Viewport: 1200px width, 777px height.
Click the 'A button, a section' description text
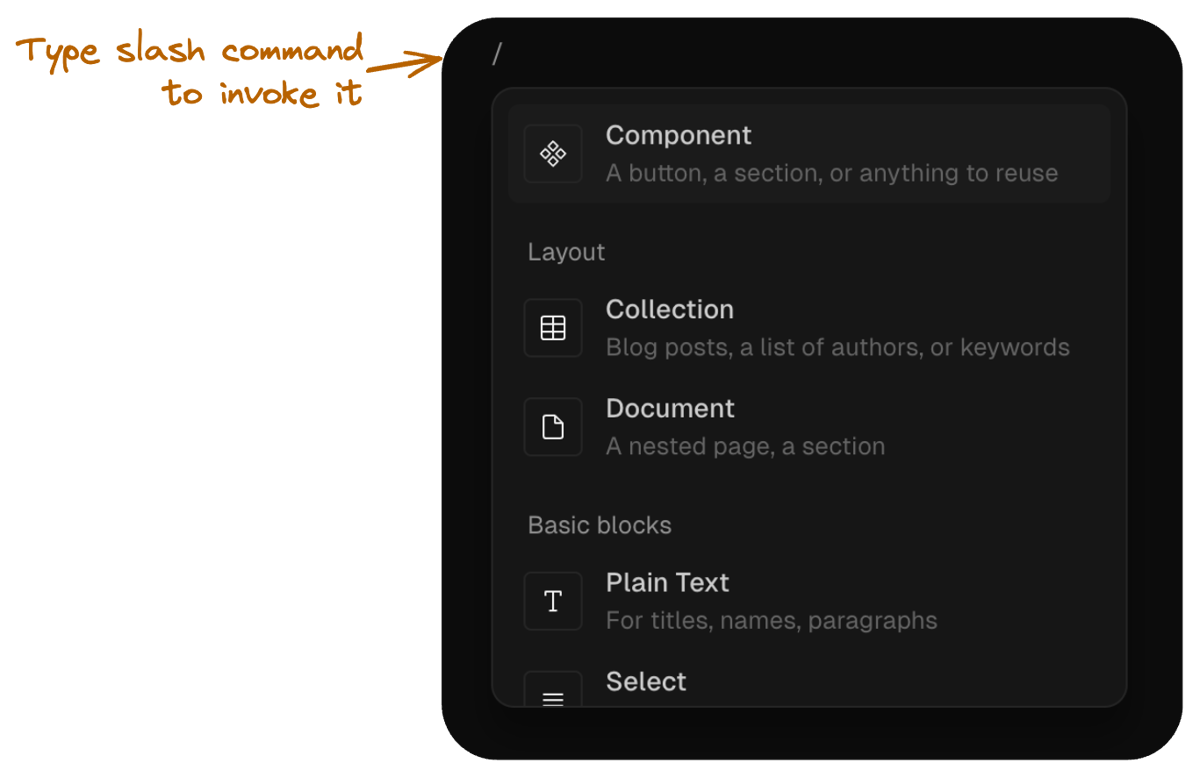coord(831,173)
